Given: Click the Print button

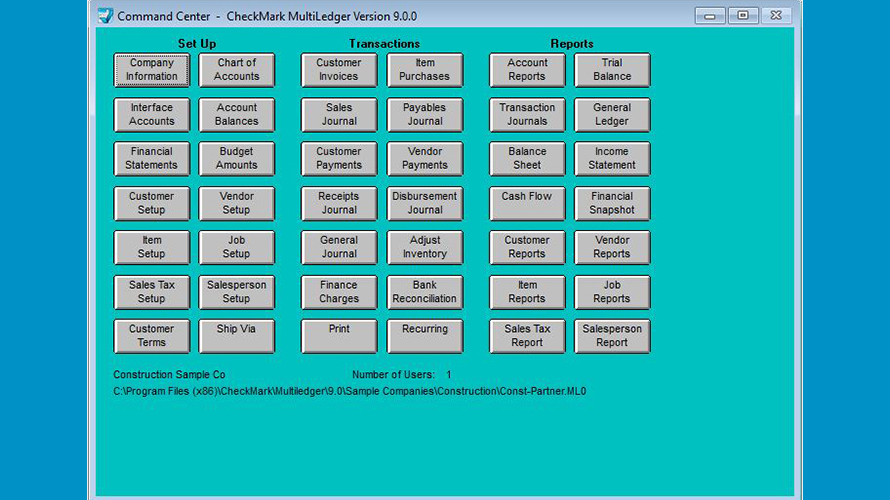Looking at the screenshot, I should click(x=339, y=336).
